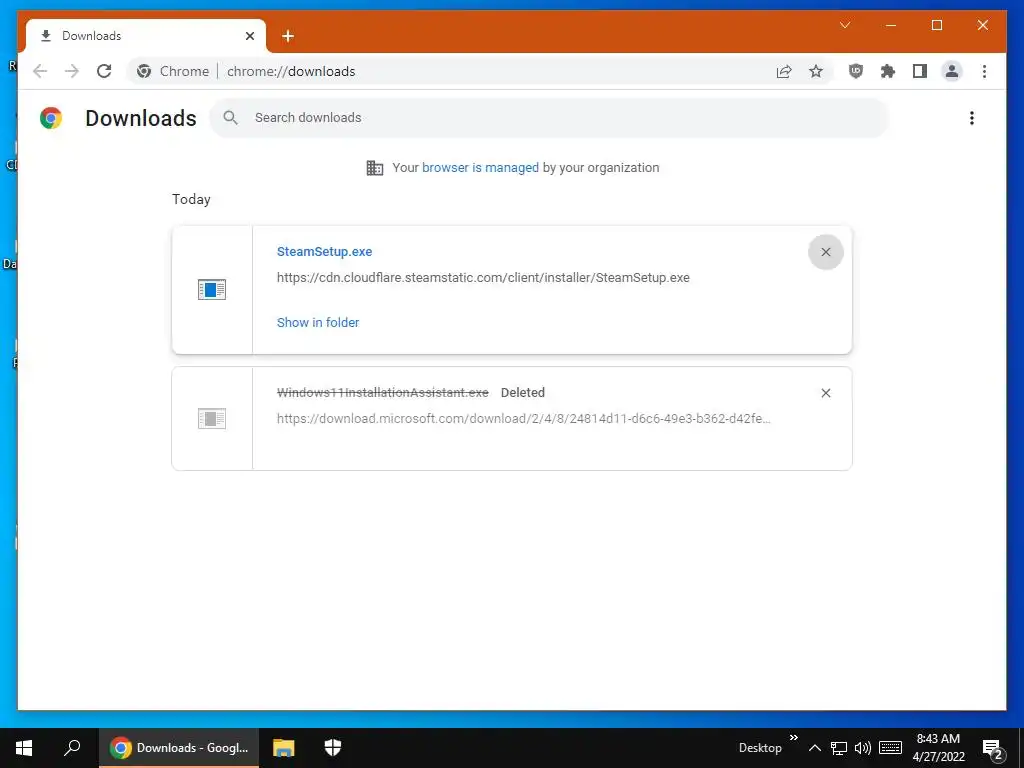Maximize the Chrome window
Image resolution: width=1024 pixels, height=768 pixels.
pos(936,25)
